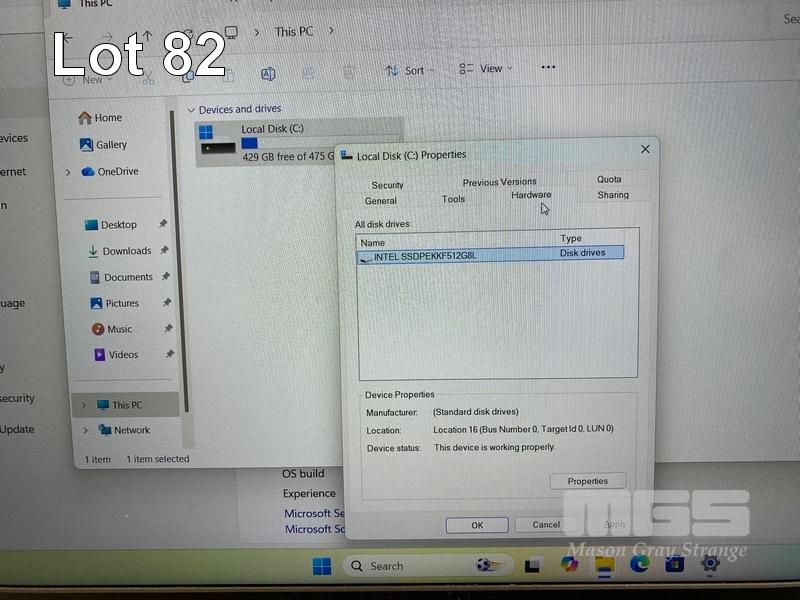Confirm with the OK button
This screenshot has width=800, height=600.
477,525
